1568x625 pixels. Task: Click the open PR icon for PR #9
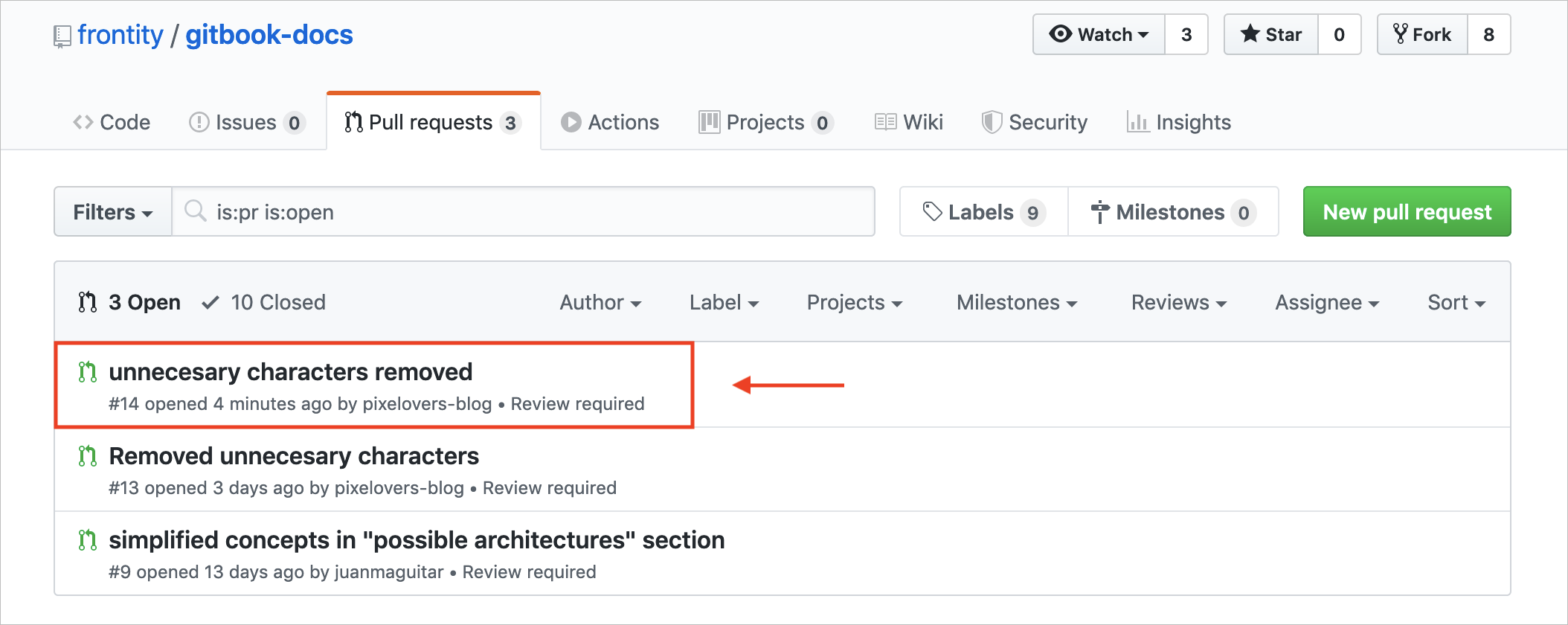(x=88, y=539)
